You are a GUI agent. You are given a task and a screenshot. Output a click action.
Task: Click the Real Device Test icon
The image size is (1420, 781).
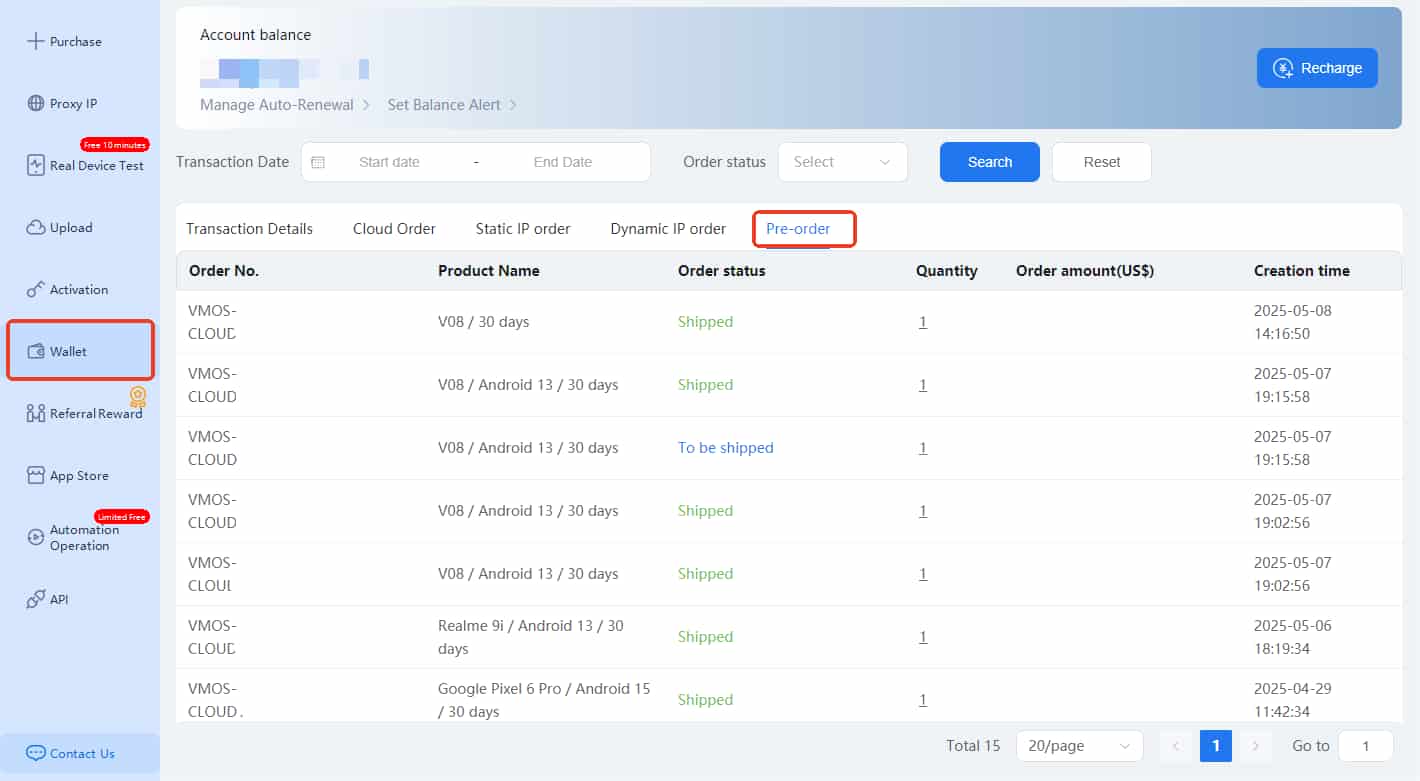[x=36, y=165]
